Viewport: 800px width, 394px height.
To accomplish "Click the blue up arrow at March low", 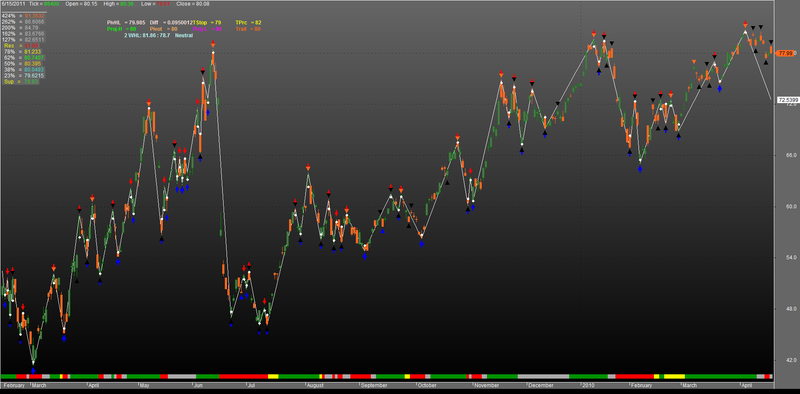I will 33,370.
